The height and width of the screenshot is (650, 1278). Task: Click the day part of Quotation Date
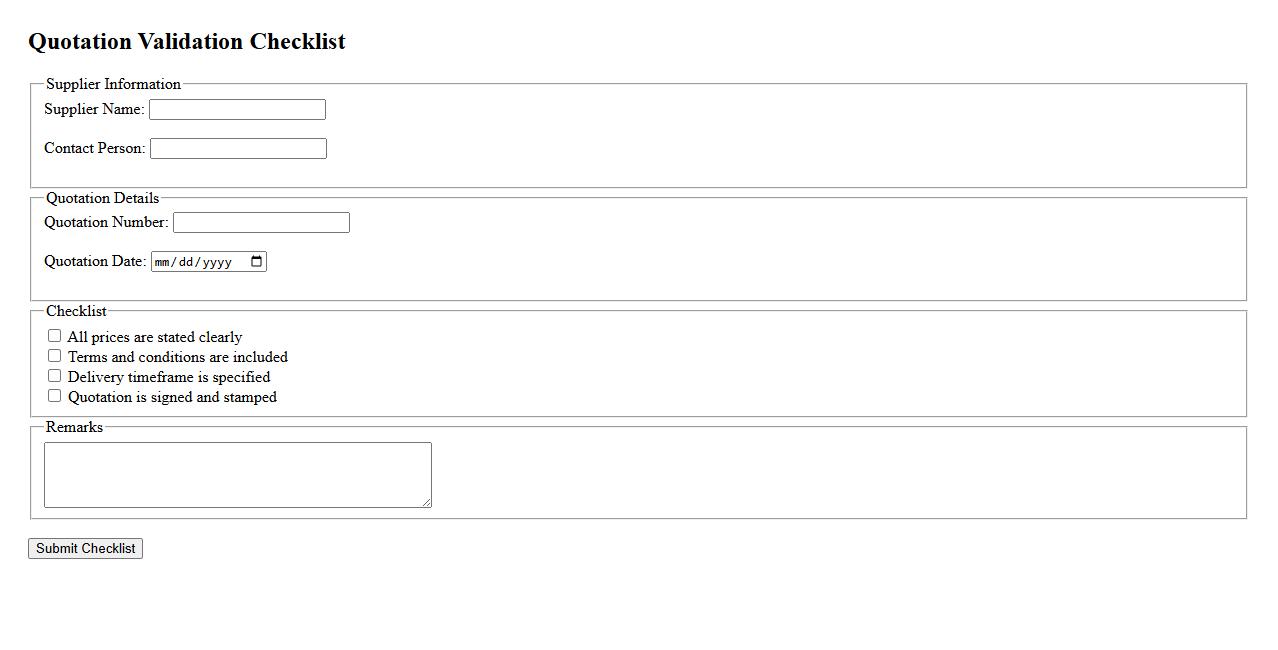187,262
